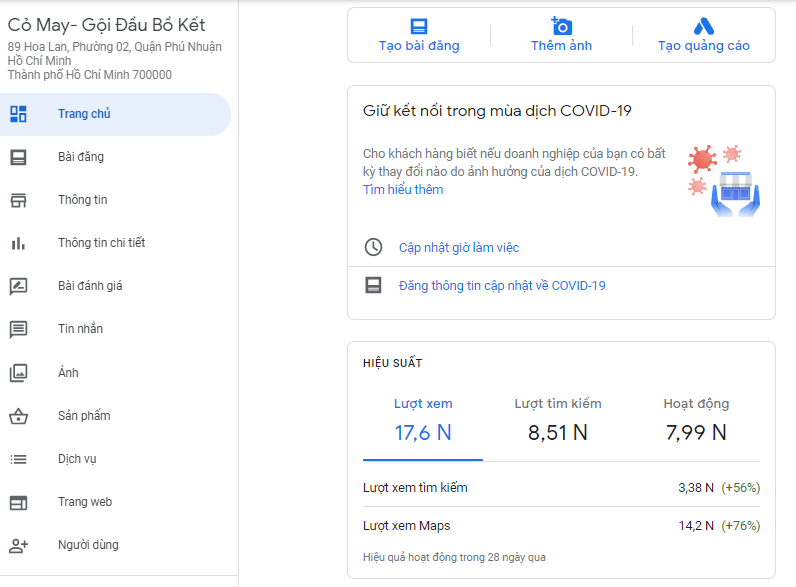Viewport: 796px width, 587px height.
Task: Click the 14,2 N value
Action: click(696, 526)
